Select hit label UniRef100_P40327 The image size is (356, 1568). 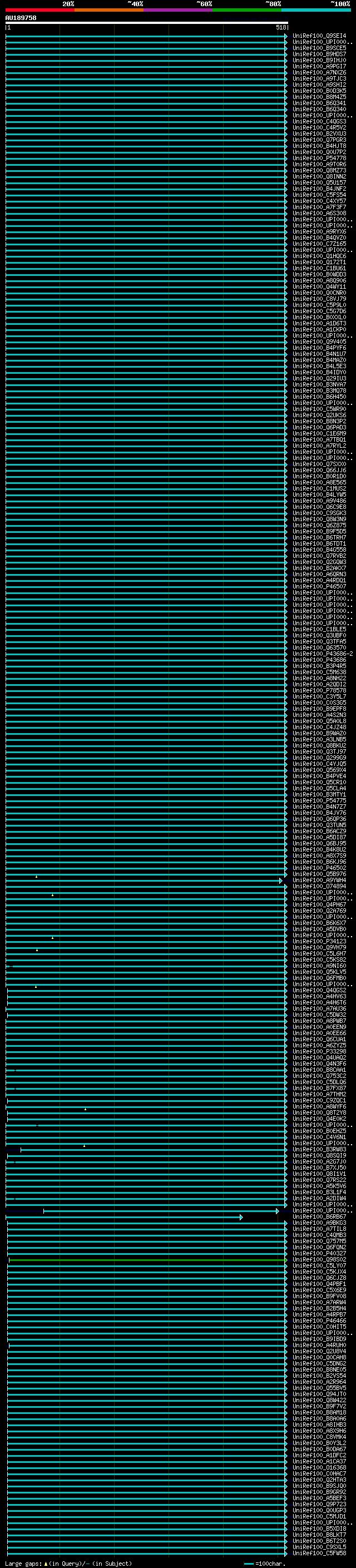[319, 1253]
